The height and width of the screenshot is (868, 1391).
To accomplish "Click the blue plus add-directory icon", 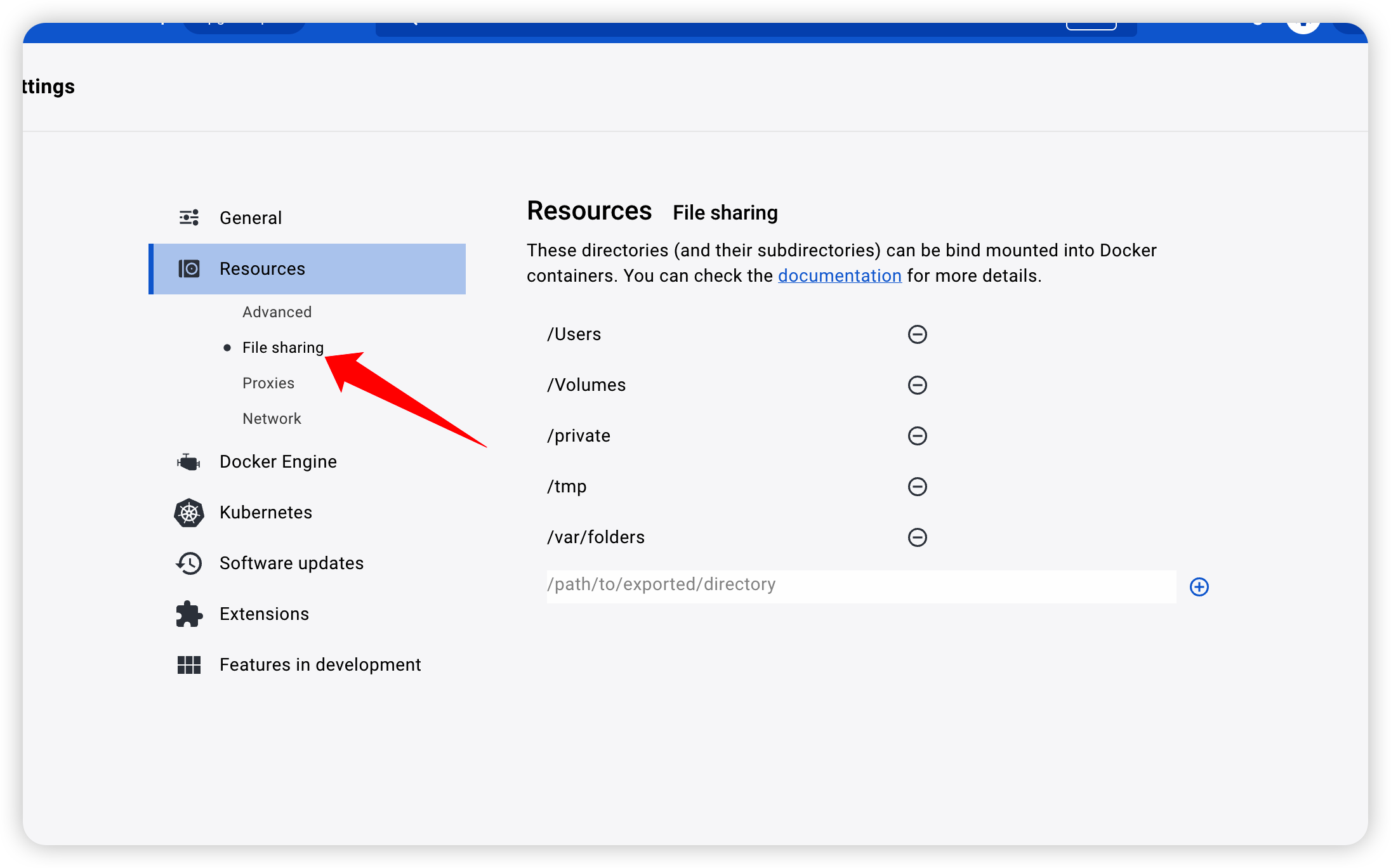I will [x=1199, y=587].
